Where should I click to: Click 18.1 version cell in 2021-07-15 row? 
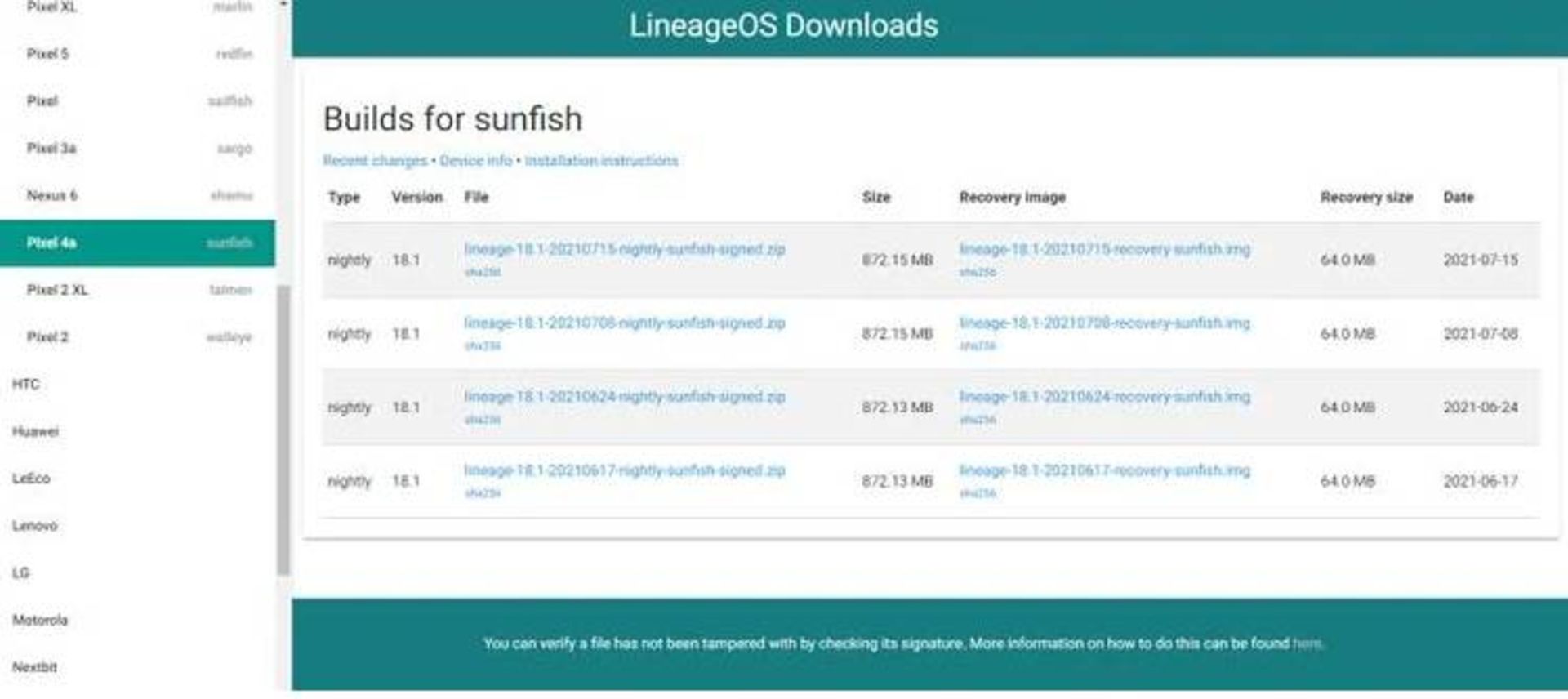point(406,260)
